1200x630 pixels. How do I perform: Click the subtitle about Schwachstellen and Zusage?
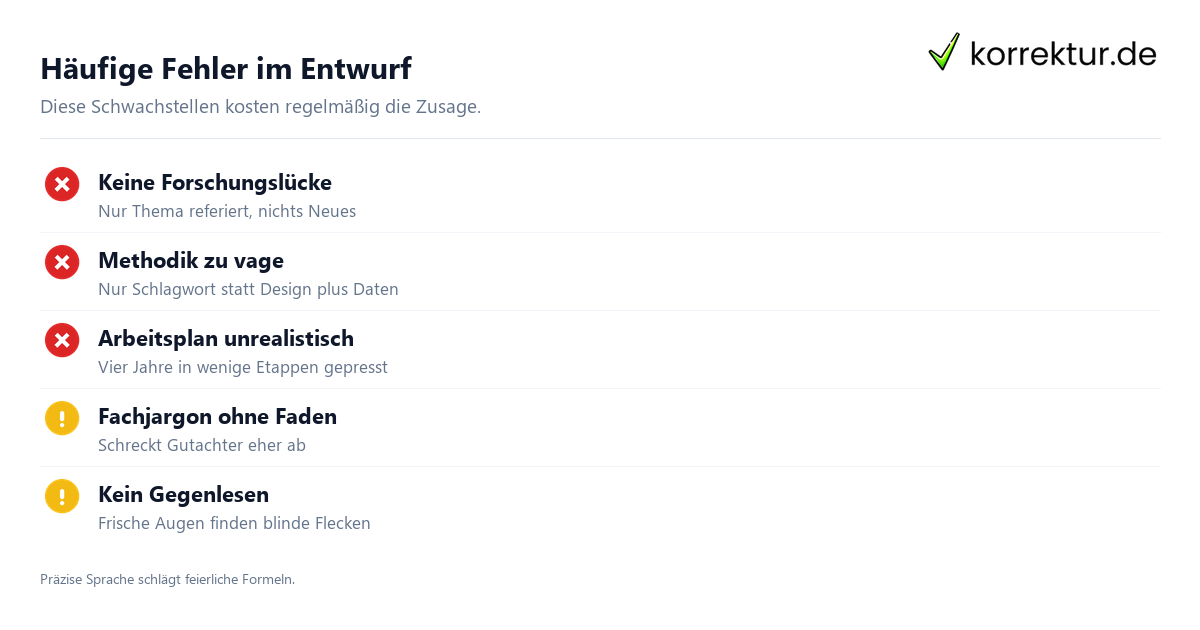pyautogui.click(x=260, y=107)
